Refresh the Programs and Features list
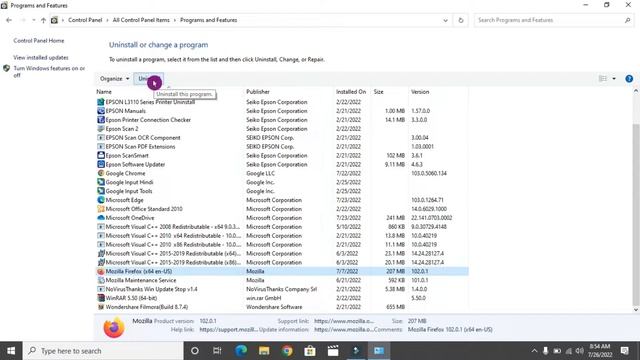Screen dimensions: 640x360 461,20
